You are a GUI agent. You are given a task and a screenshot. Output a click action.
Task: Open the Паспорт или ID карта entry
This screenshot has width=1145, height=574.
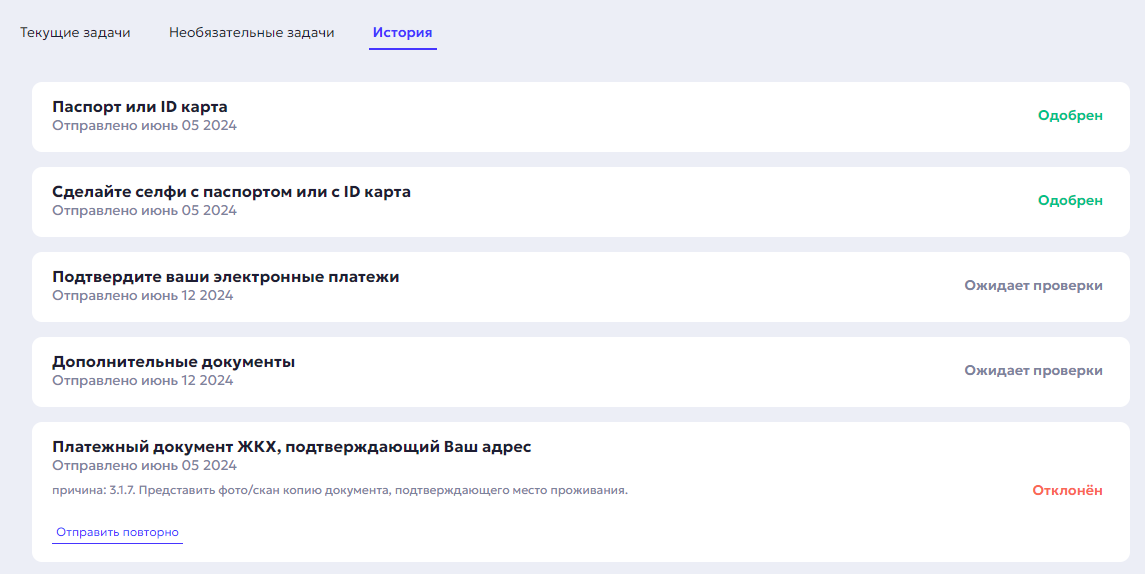click(140, 107)
